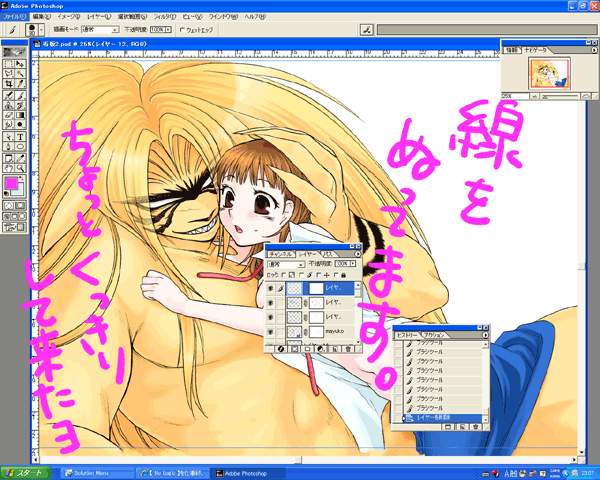Screen dimensions: 600x480
Task: Select the Paintbrush tool in toolbox
Action: coord(20,95)
